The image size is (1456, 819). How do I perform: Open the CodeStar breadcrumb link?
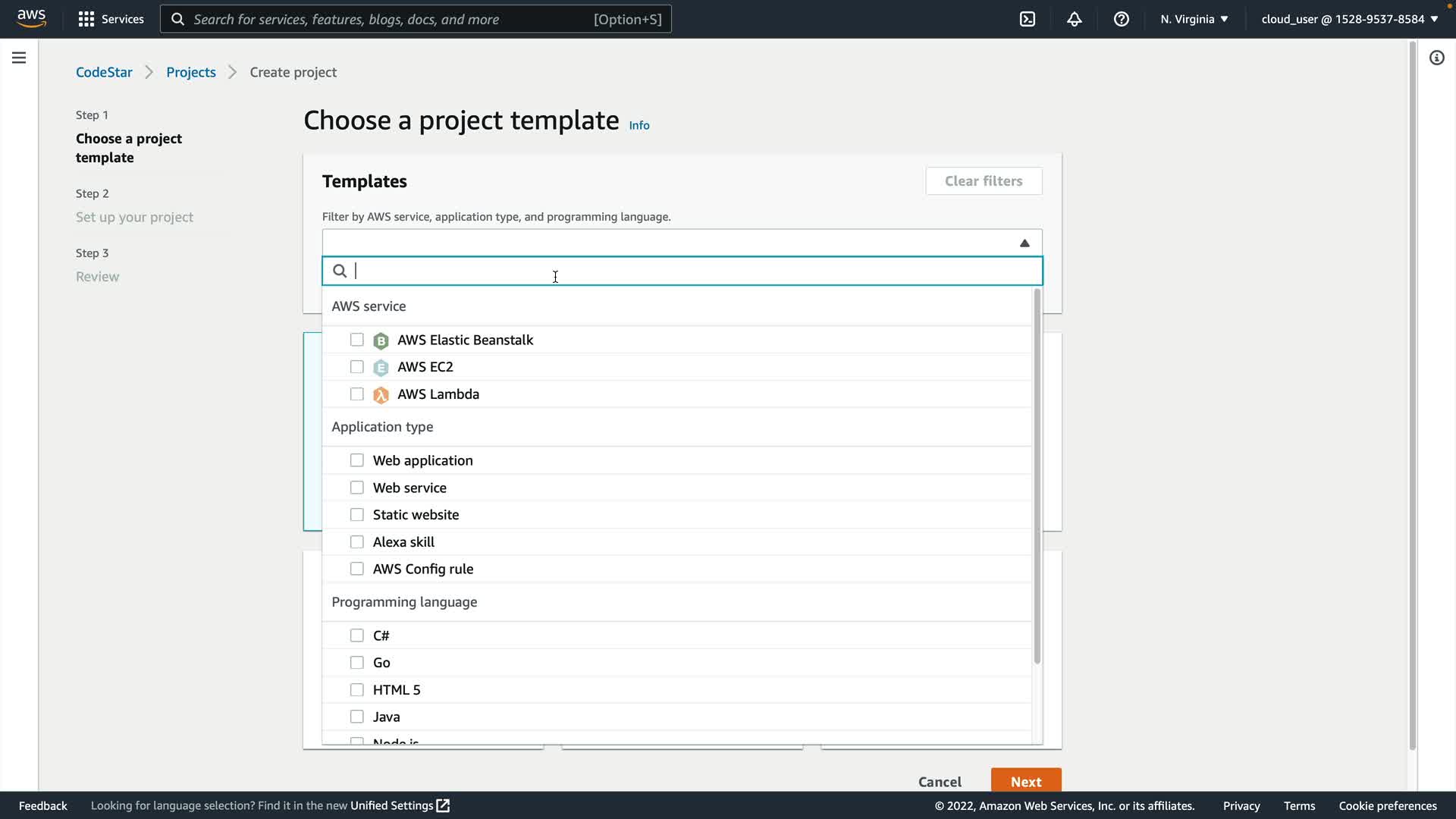pos(104,72)
